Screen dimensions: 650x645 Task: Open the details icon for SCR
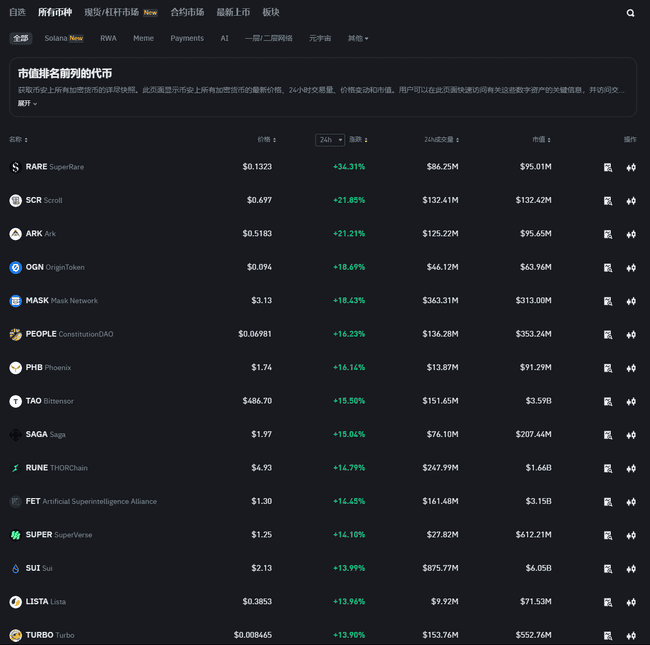click(607, 201)
